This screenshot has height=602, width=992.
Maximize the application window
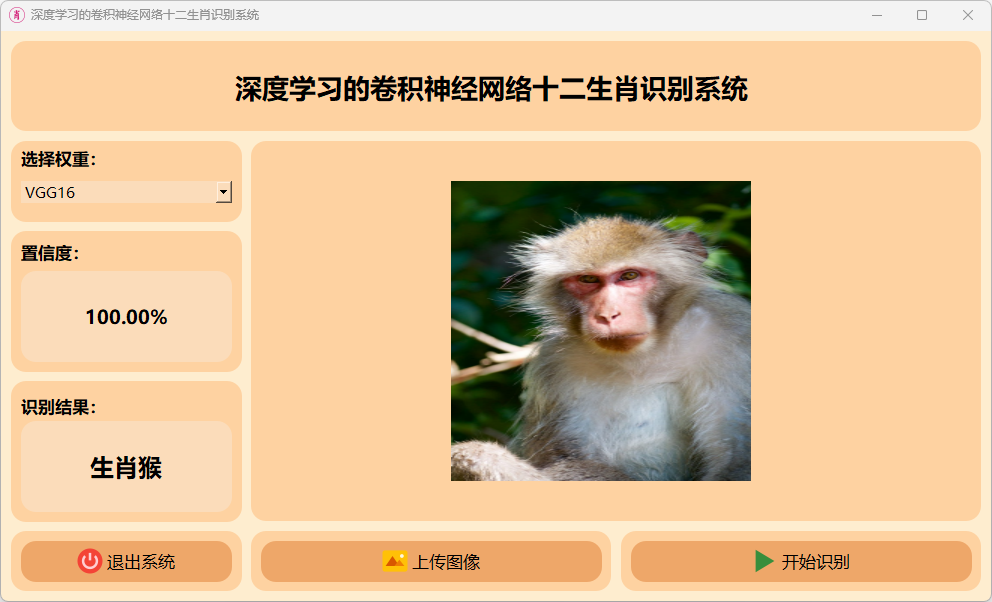click(x=922, y=15)
